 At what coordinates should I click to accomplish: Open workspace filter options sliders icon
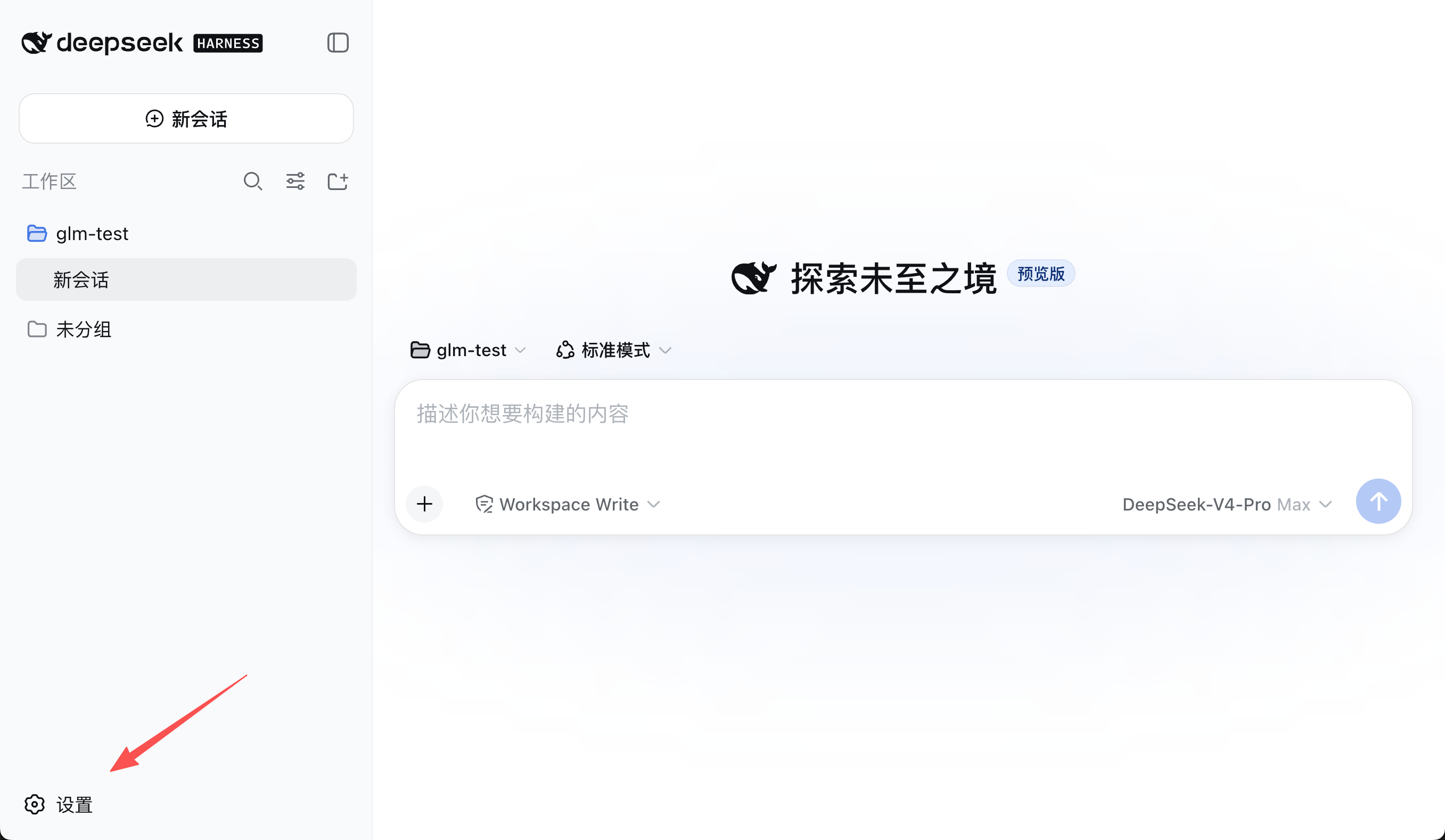coord(295,181)
